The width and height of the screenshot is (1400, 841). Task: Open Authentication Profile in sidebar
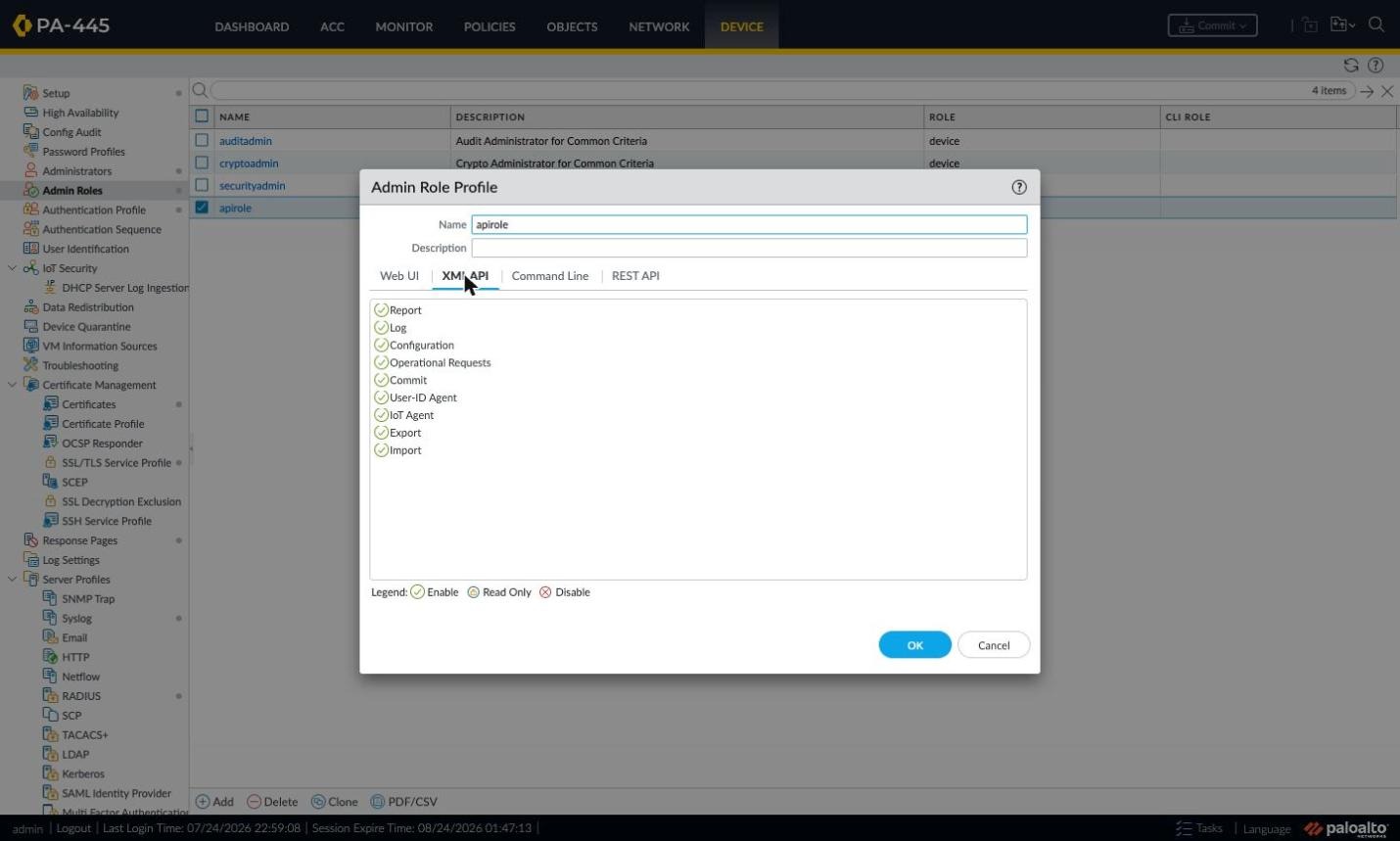94,210
